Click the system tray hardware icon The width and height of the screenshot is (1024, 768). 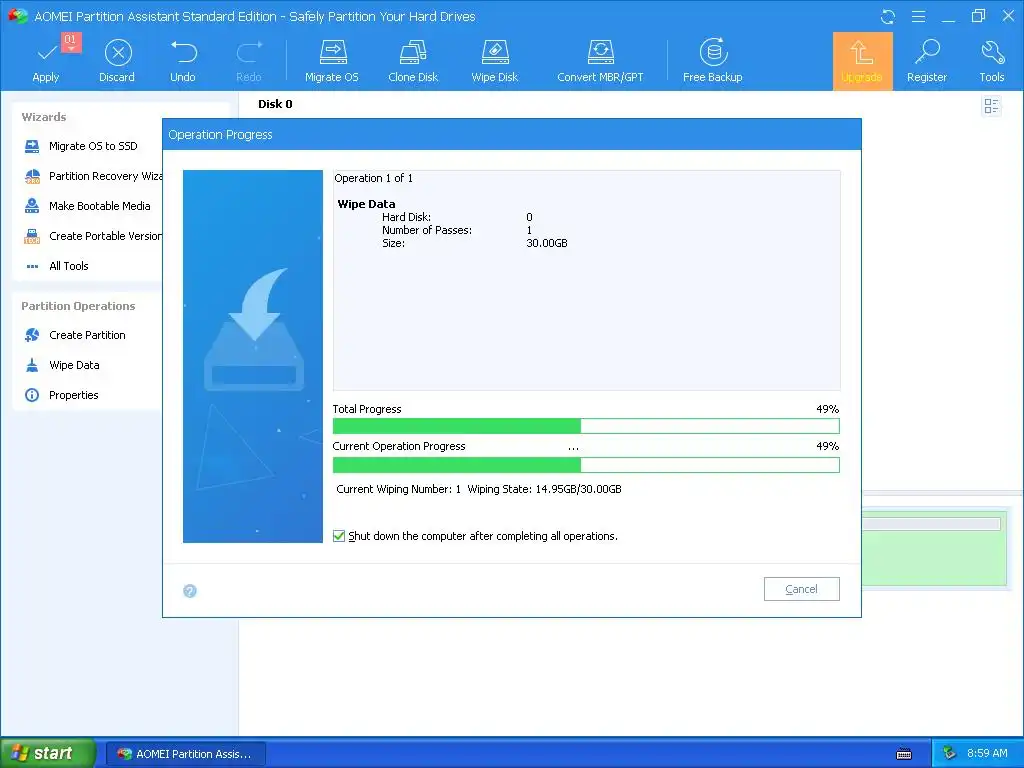pyautogui.click(x=950, y=754)
